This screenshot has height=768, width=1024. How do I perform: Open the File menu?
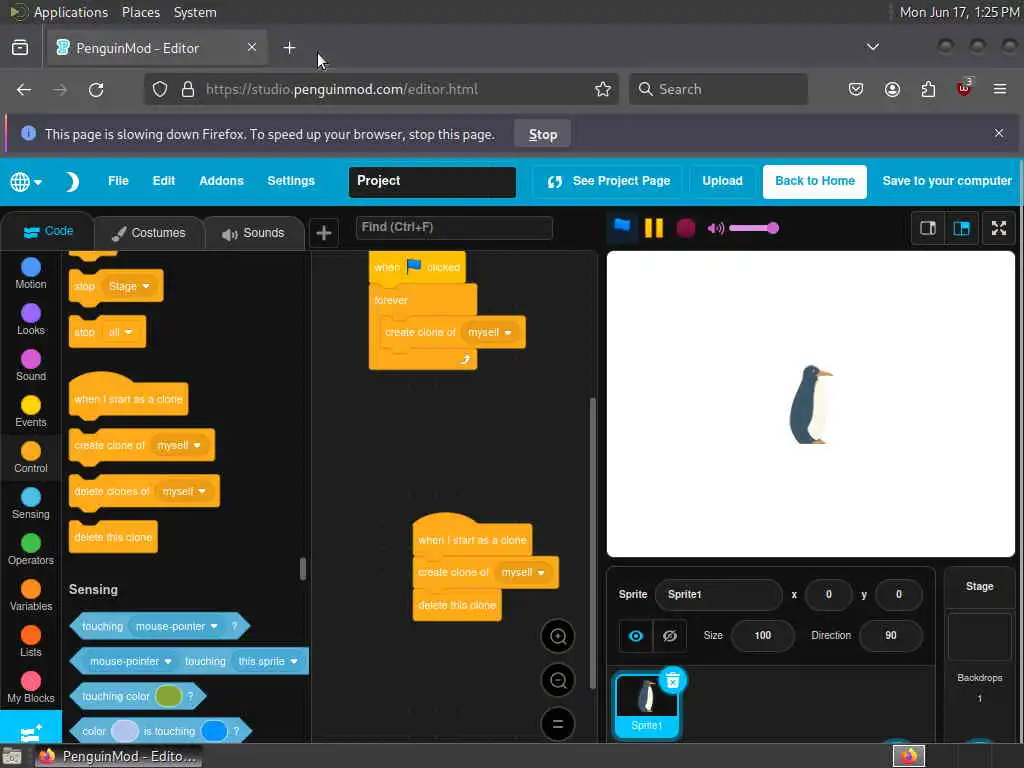point(118,181)
